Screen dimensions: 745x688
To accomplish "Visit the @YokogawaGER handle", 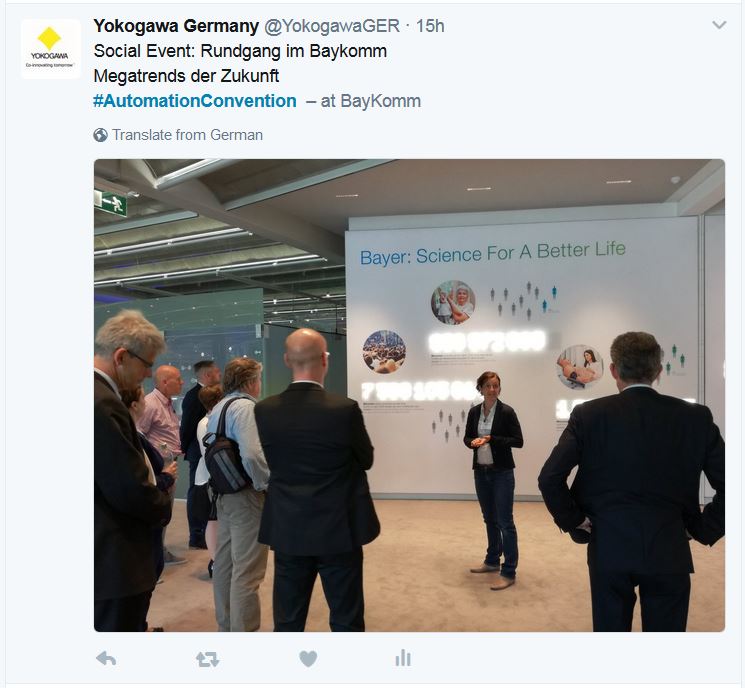I will [332, 26].
